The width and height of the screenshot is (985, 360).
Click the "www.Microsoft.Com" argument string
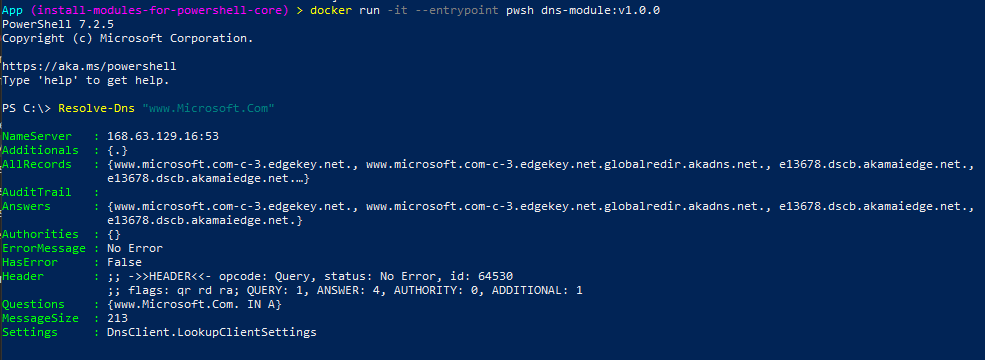pyautogui.click(x=209, y=108)
